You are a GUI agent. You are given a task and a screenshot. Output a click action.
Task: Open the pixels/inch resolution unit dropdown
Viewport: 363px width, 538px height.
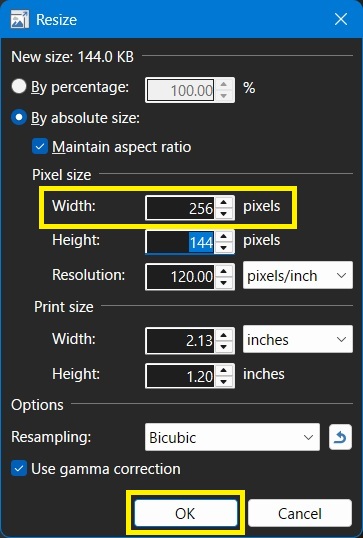point(298,275)
